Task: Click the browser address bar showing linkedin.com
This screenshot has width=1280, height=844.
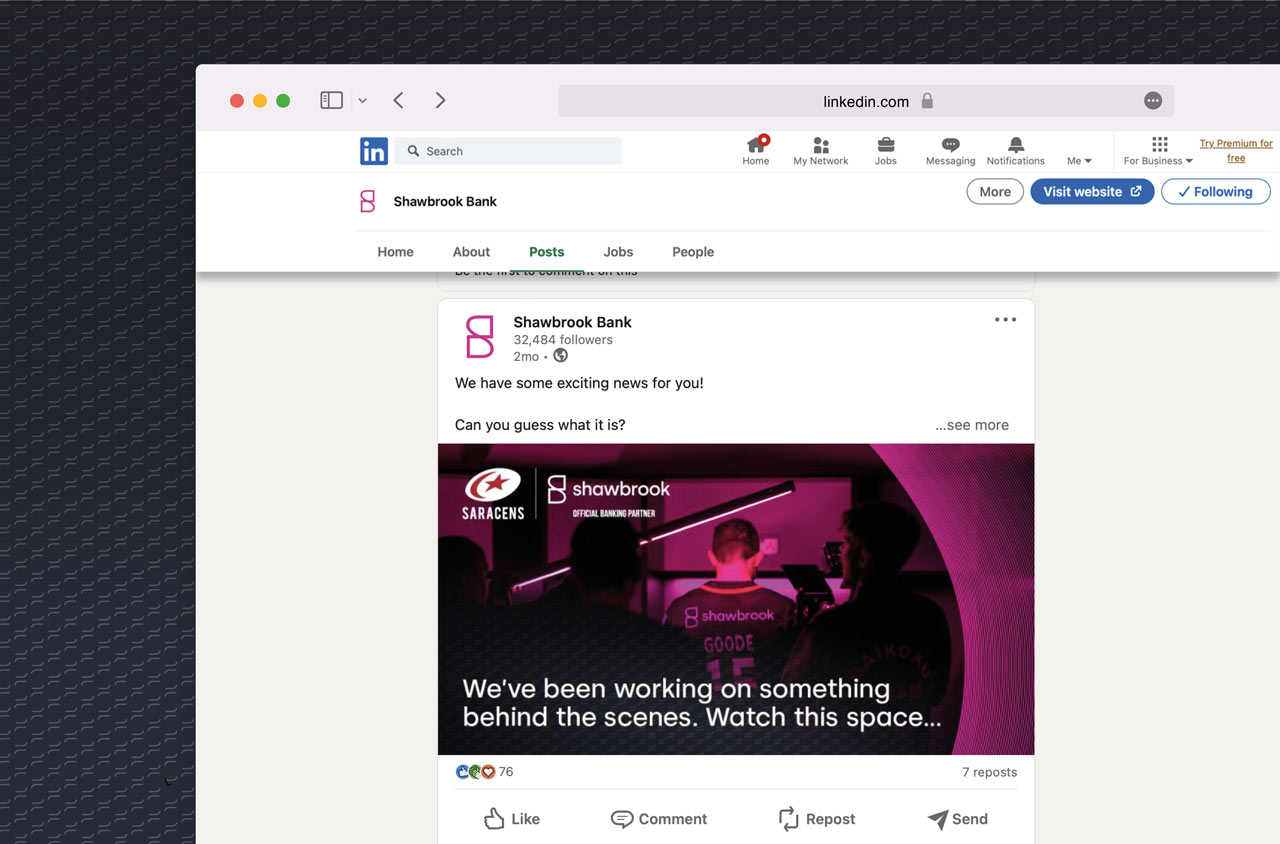Action: pos(866,101)
